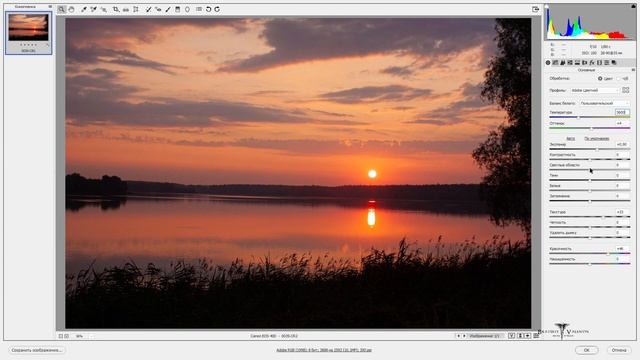Open the Basic panel options menu
The height and width of the screenshot is (360, 640).
coord(633,70)
